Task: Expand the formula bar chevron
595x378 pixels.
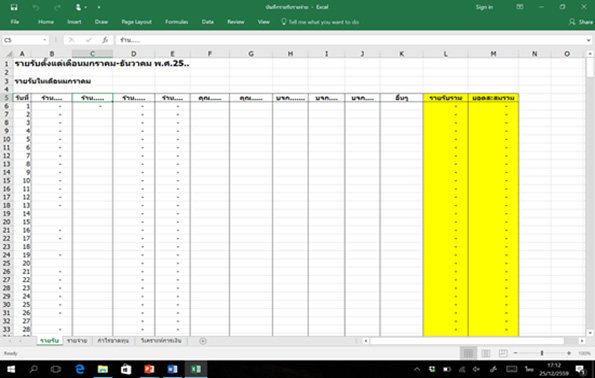Action: click(x=589, y=40)
